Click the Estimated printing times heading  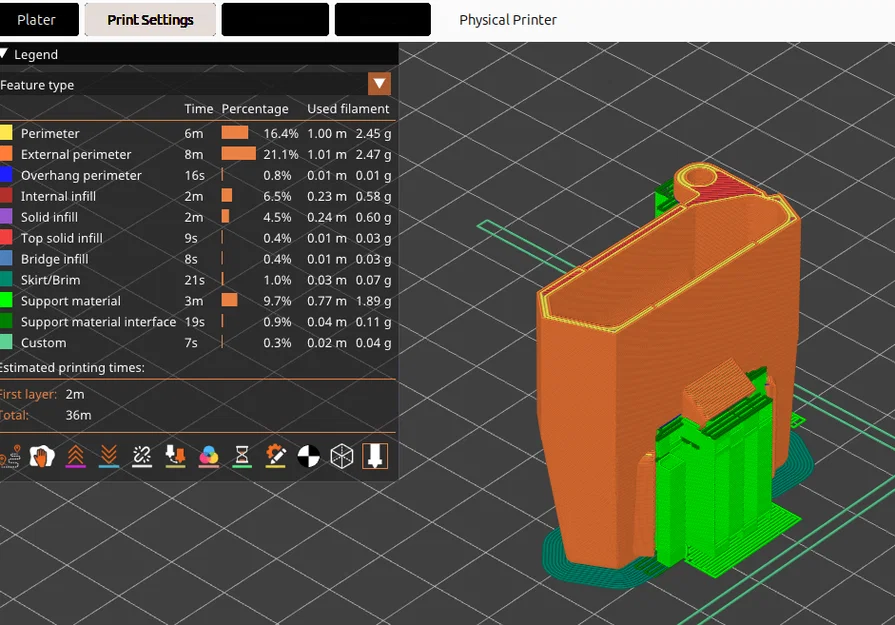click(x=71, y=368)
